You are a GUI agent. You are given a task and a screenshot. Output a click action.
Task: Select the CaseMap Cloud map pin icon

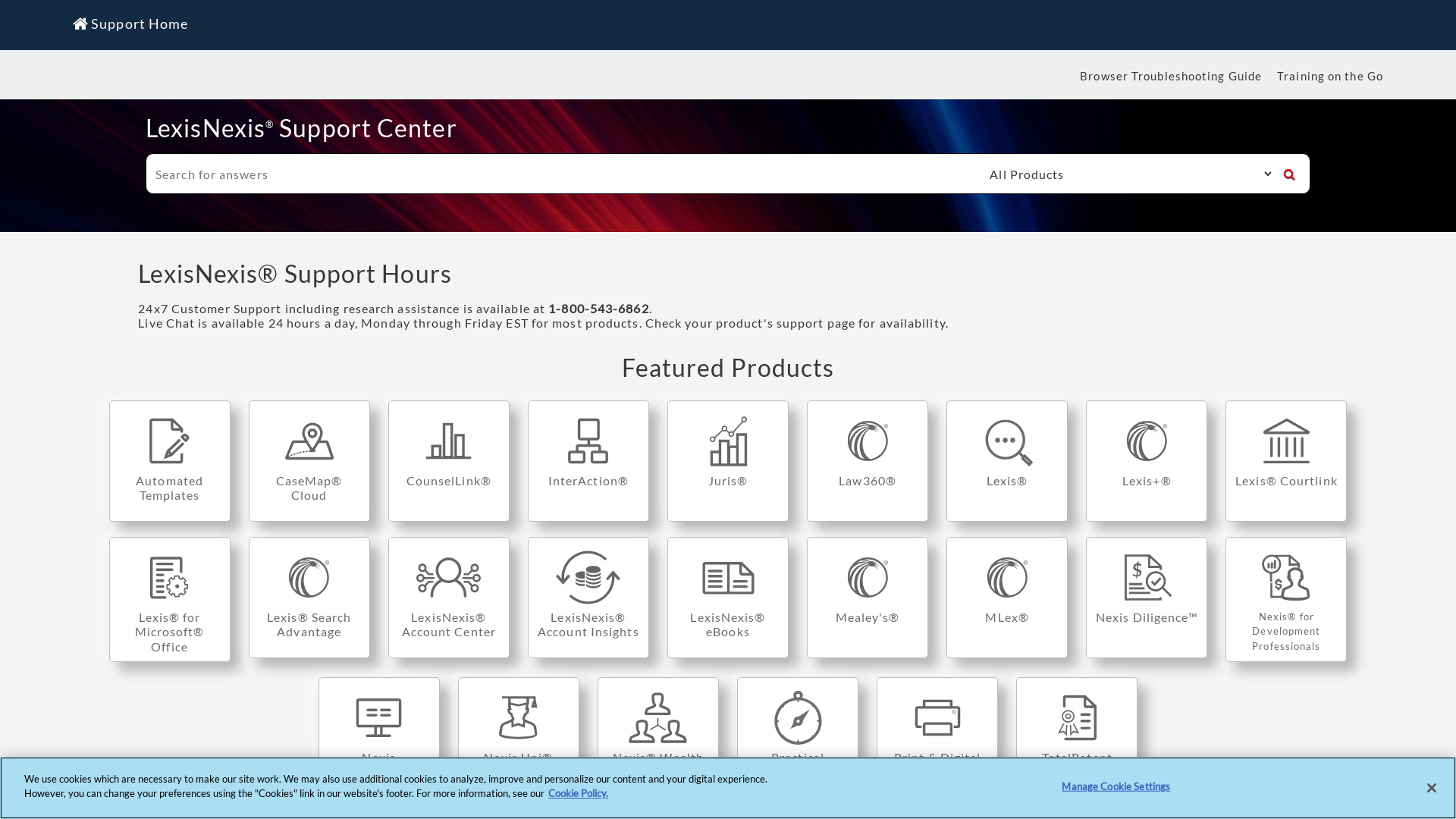pyautogui.click(x=309, y=441)
